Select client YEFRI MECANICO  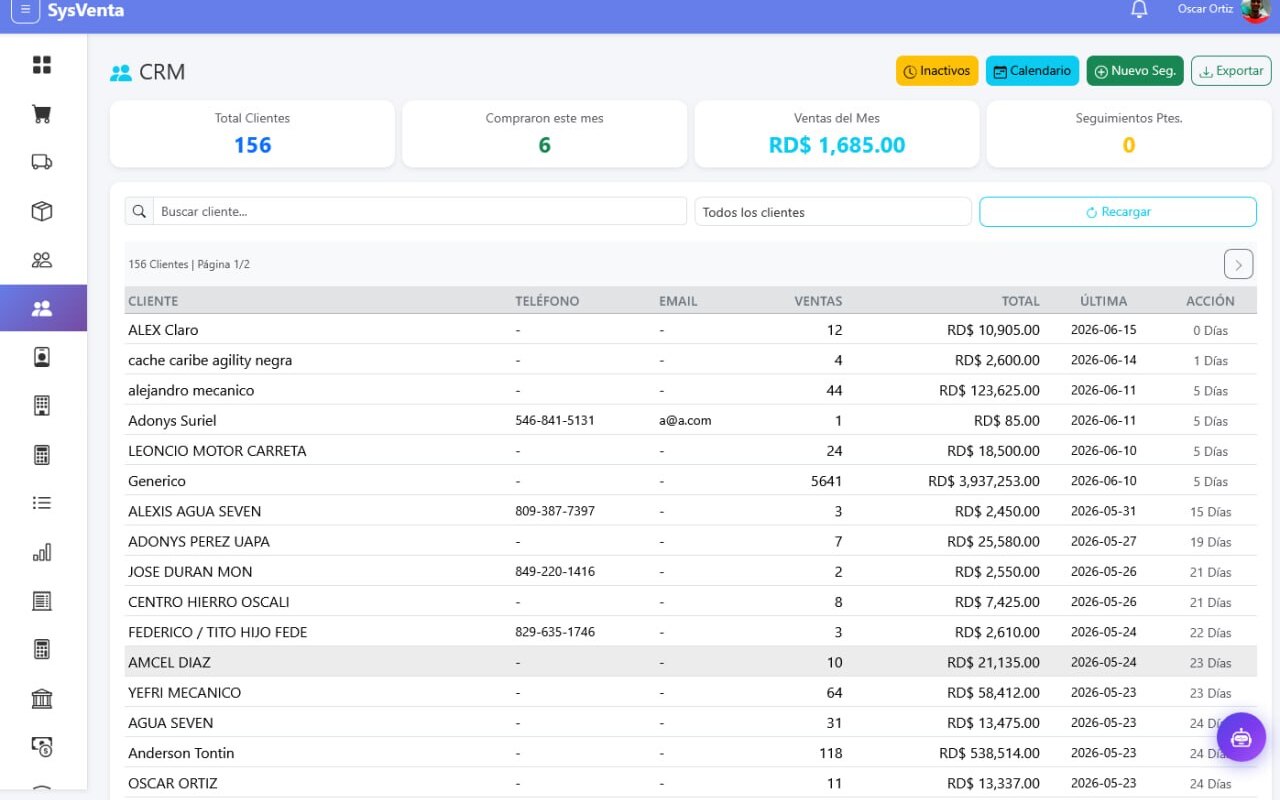(x=184, y=692)
